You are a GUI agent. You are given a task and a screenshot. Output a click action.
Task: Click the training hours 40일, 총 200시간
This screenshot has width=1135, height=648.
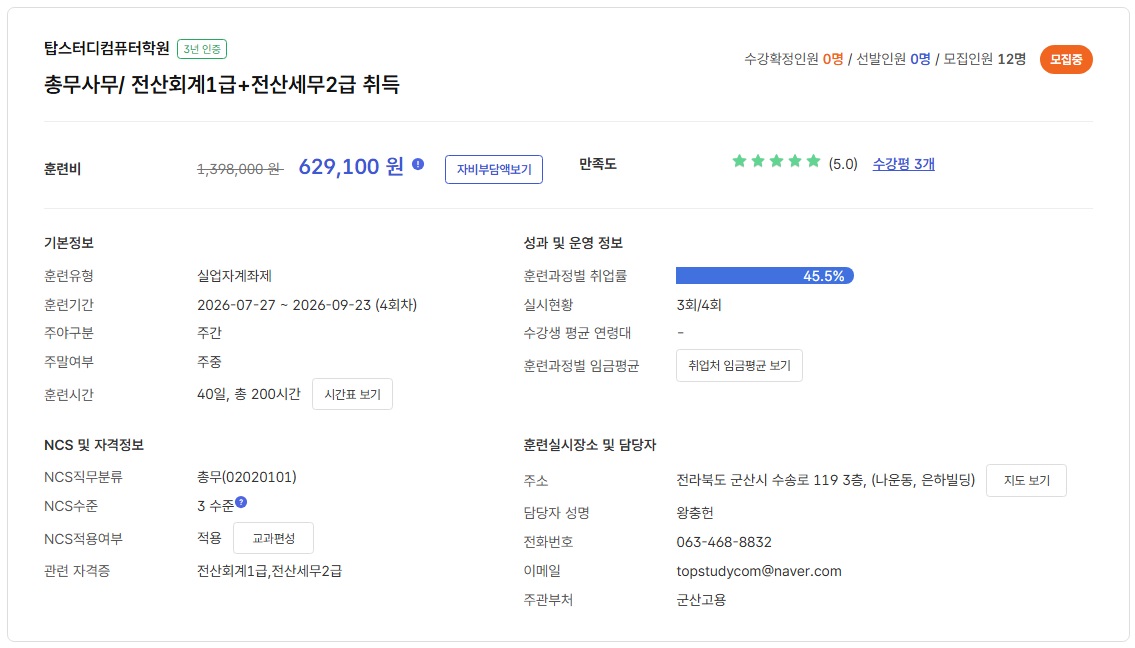[248, 395]
